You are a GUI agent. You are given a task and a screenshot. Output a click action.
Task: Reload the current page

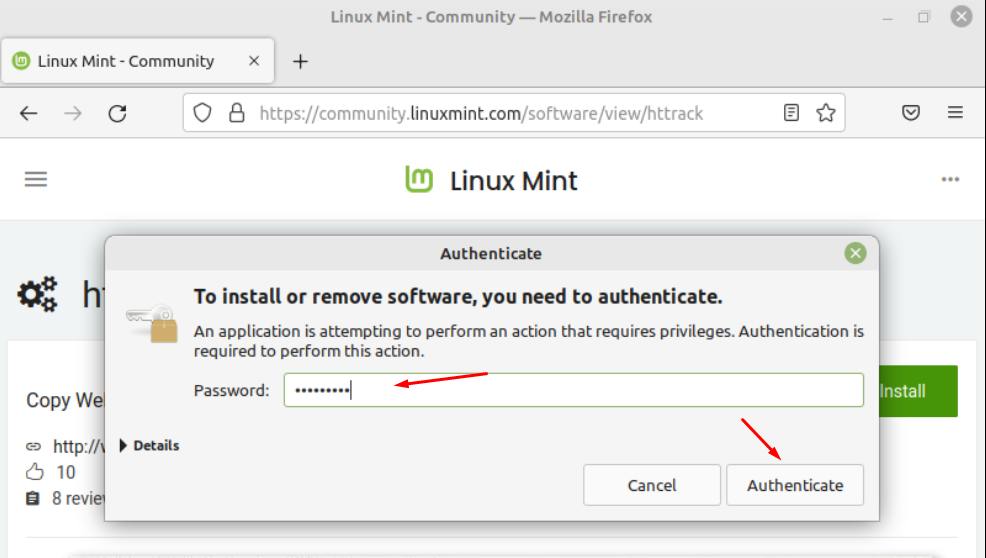pos(118,113)
